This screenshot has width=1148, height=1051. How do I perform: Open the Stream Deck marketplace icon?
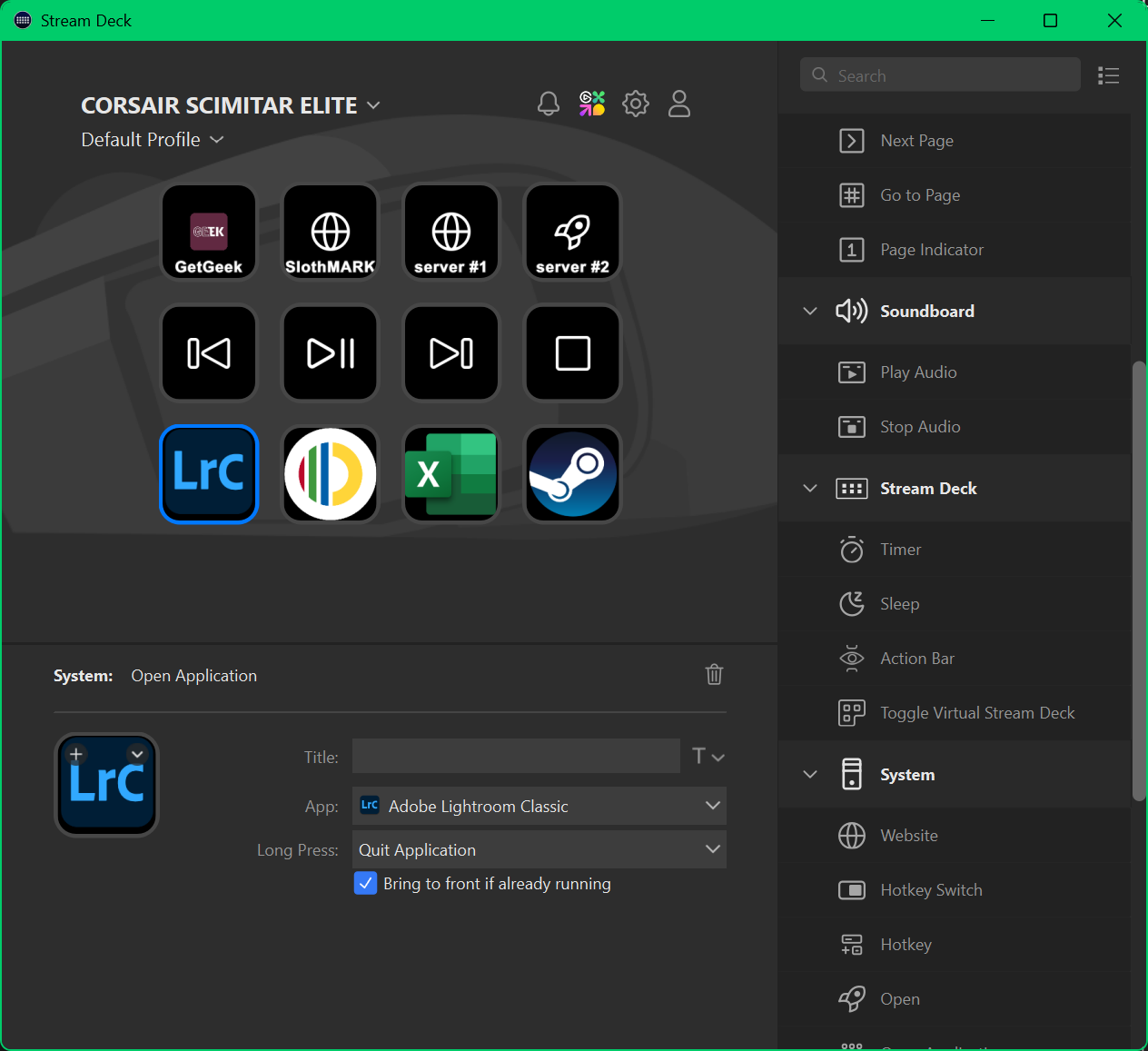[x=592, y=104]
